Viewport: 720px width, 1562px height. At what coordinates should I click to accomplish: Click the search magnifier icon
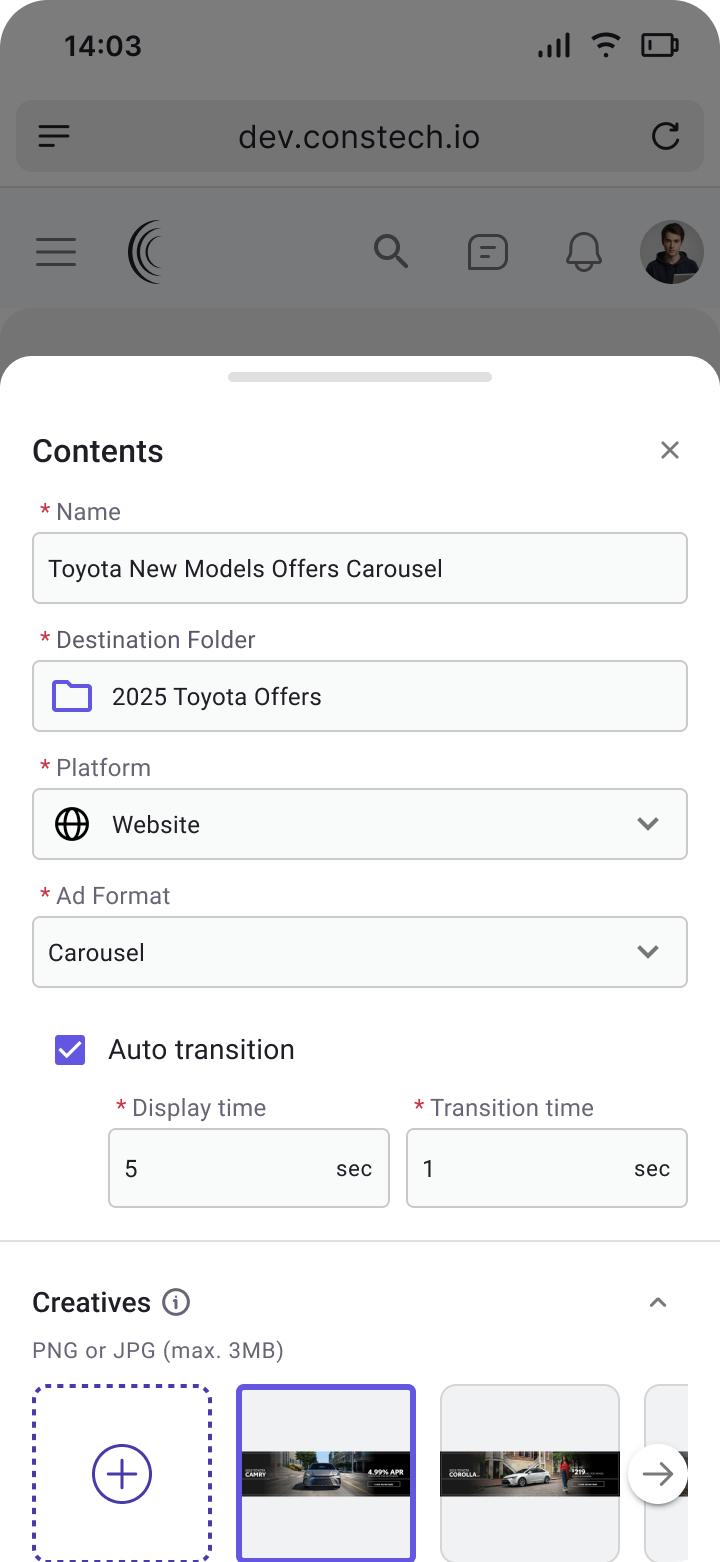pyautogui.click(x=391, y=252)
